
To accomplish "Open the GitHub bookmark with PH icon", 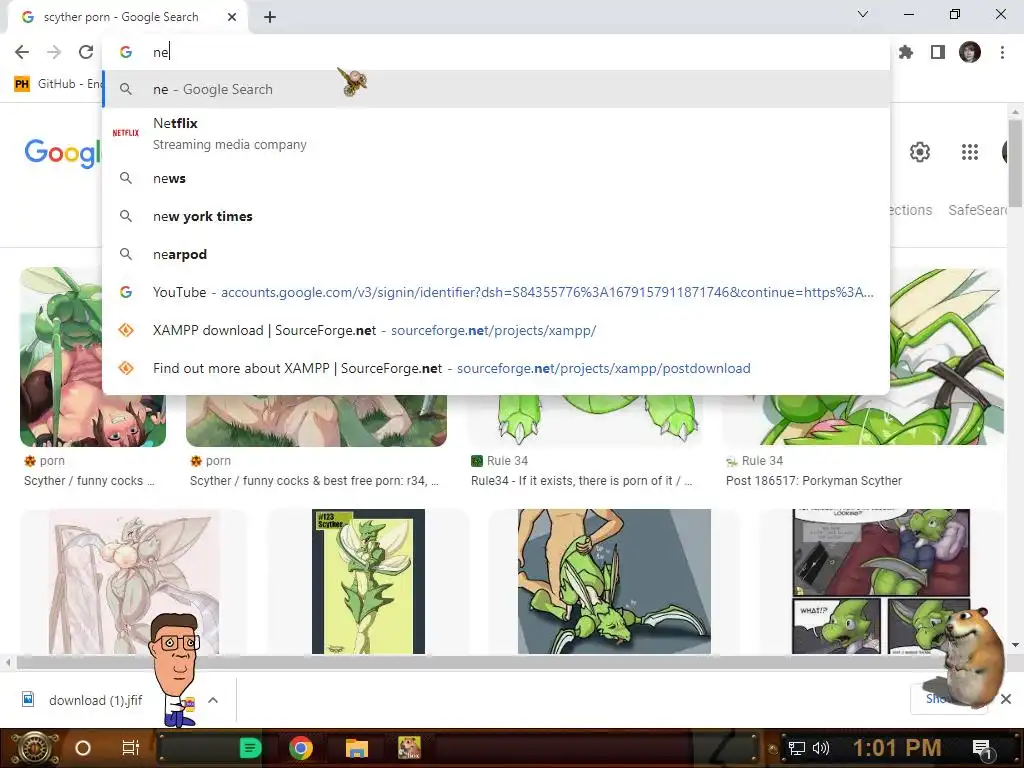I will 57,84.
